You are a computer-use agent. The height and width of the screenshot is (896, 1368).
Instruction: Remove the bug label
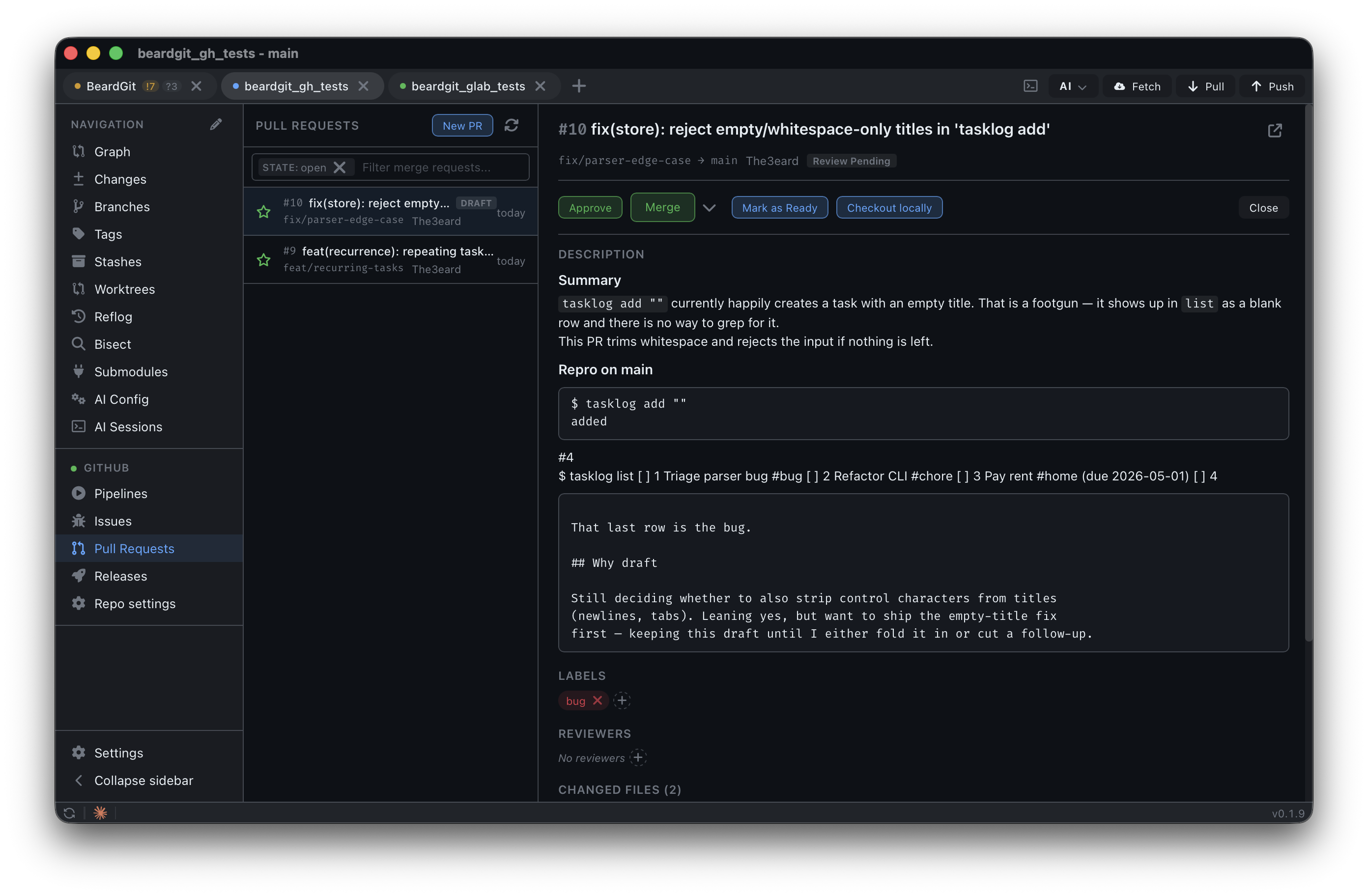598,700
